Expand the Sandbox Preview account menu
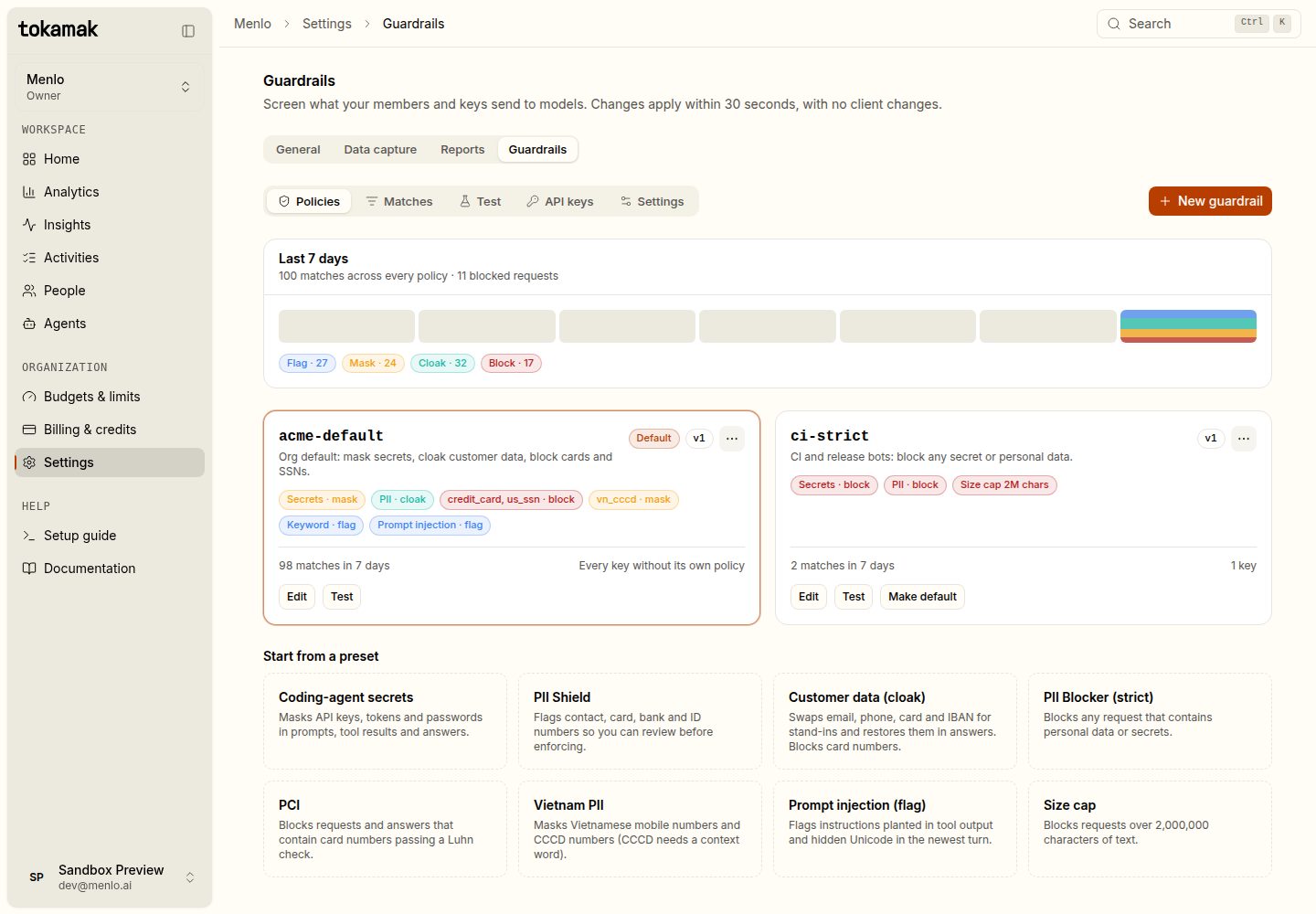The width and height of the screenshot is (1316, 914). [110, 877]
